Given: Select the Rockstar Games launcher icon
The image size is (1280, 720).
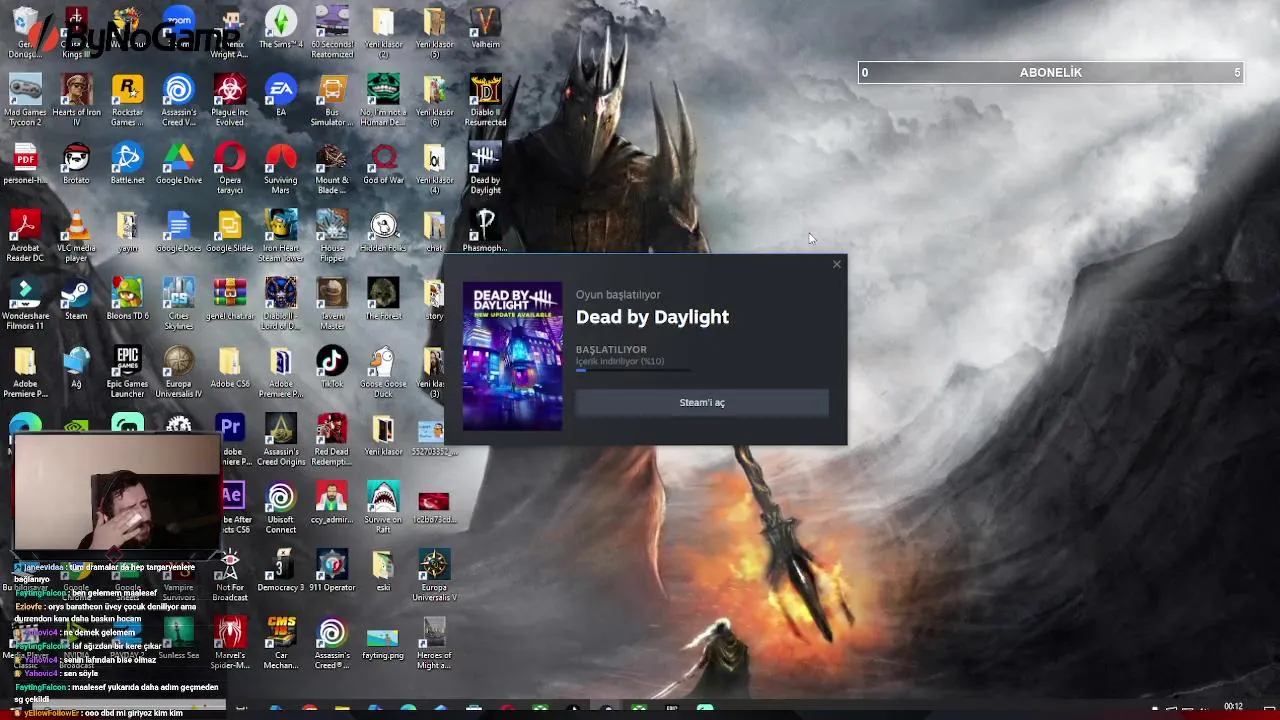Looking at the screenshot, I should tap(127, 101).
